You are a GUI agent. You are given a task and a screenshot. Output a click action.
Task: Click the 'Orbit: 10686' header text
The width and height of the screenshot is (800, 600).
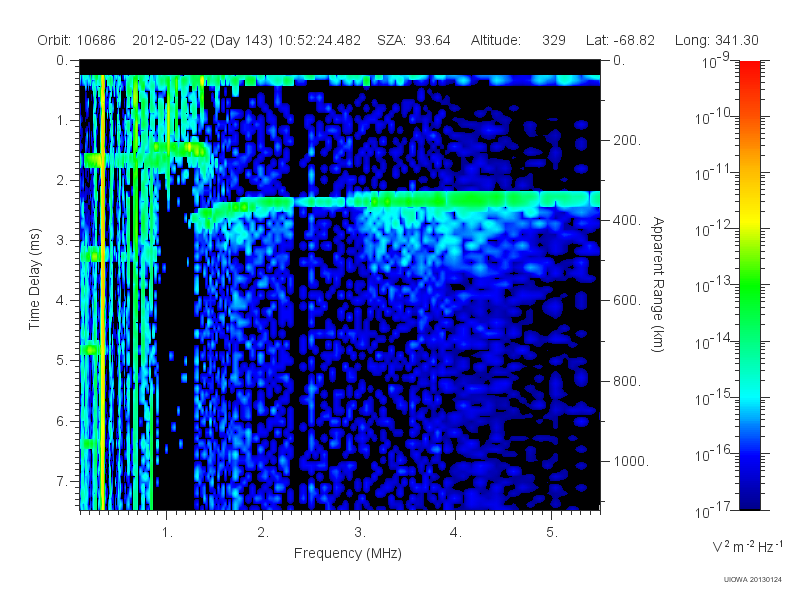coord(77,40)
